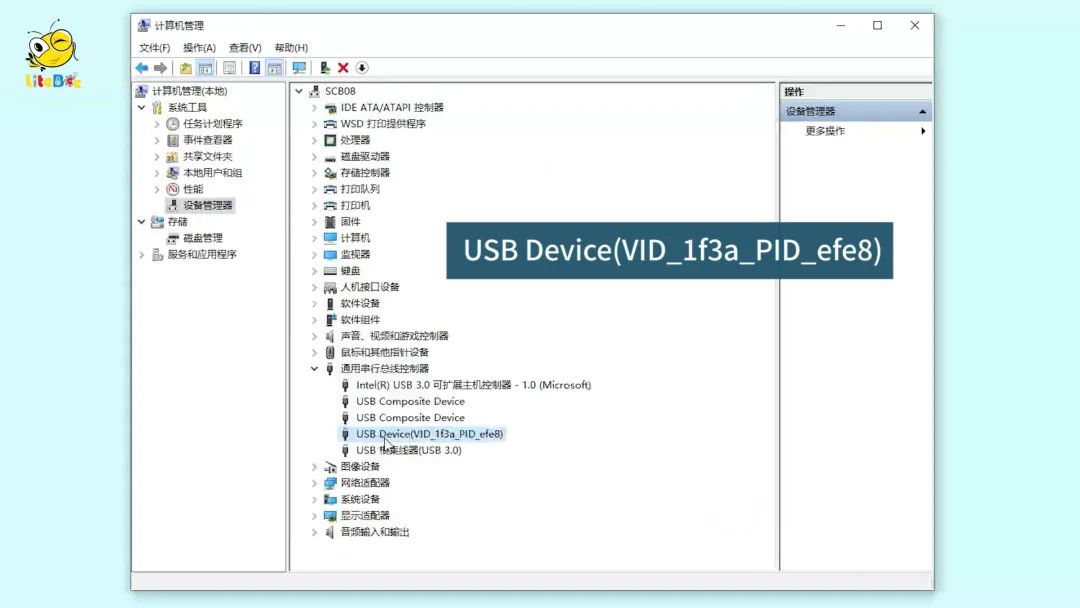
Task: Click the black down-arrow disable device icon
Action: pos(362,68)
